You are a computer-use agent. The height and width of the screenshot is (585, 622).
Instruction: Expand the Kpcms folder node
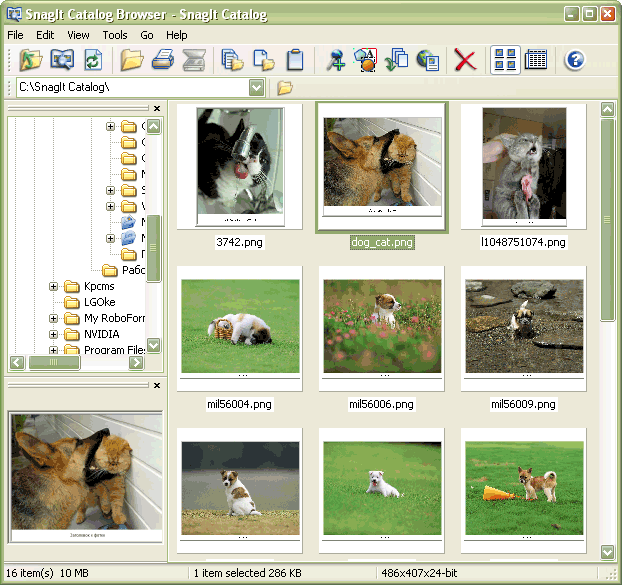point(53,286)
